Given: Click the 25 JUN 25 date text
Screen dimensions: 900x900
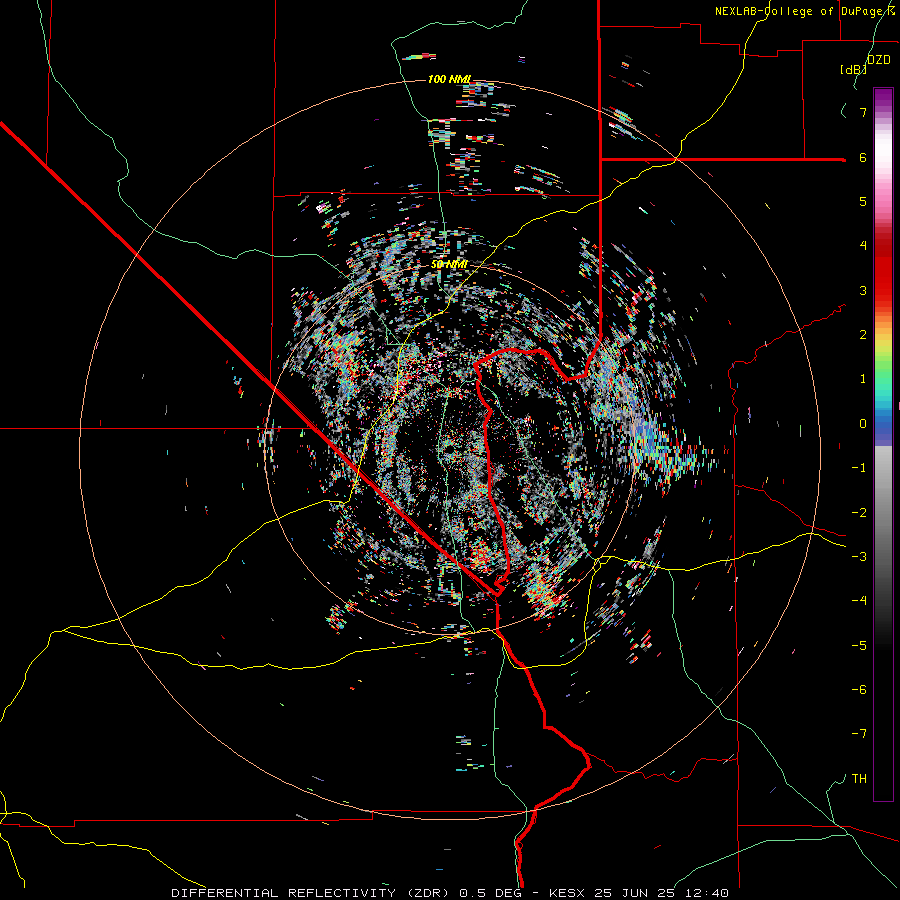Looking at the screenshot, I should click(x=634, y=893).
